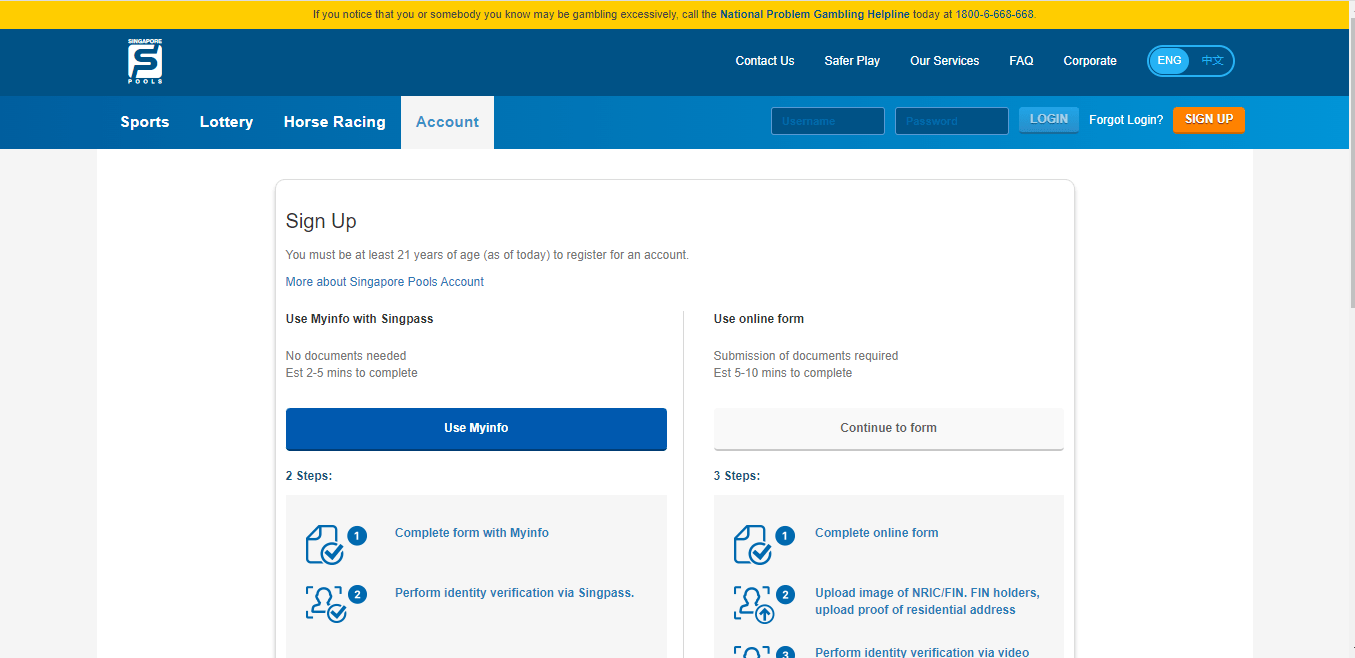Image resolution: width=1355 pixels, height=658 pixels.
Task: Click the '2 Steps:' label
Action: tap(309, 476)
